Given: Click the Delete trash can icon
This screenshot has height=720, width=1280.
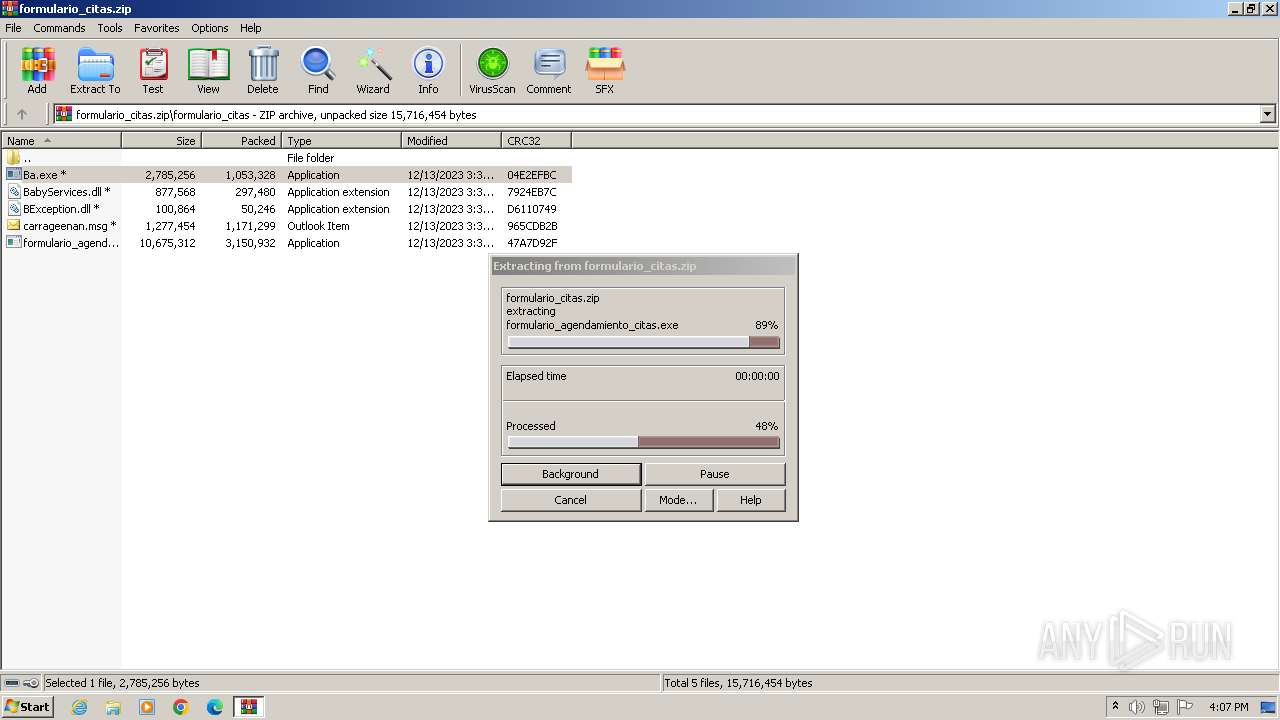Looking at the screenshot, I should (x=263, y=71).
